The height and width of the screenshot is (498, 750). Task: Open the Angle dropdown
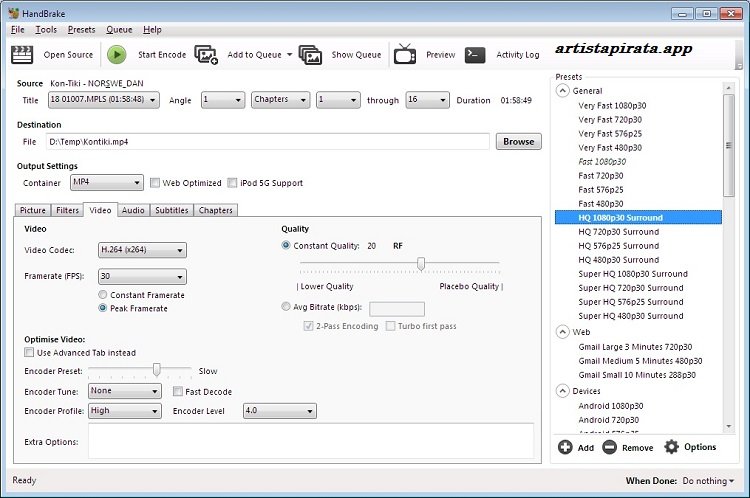coord(223,100)
